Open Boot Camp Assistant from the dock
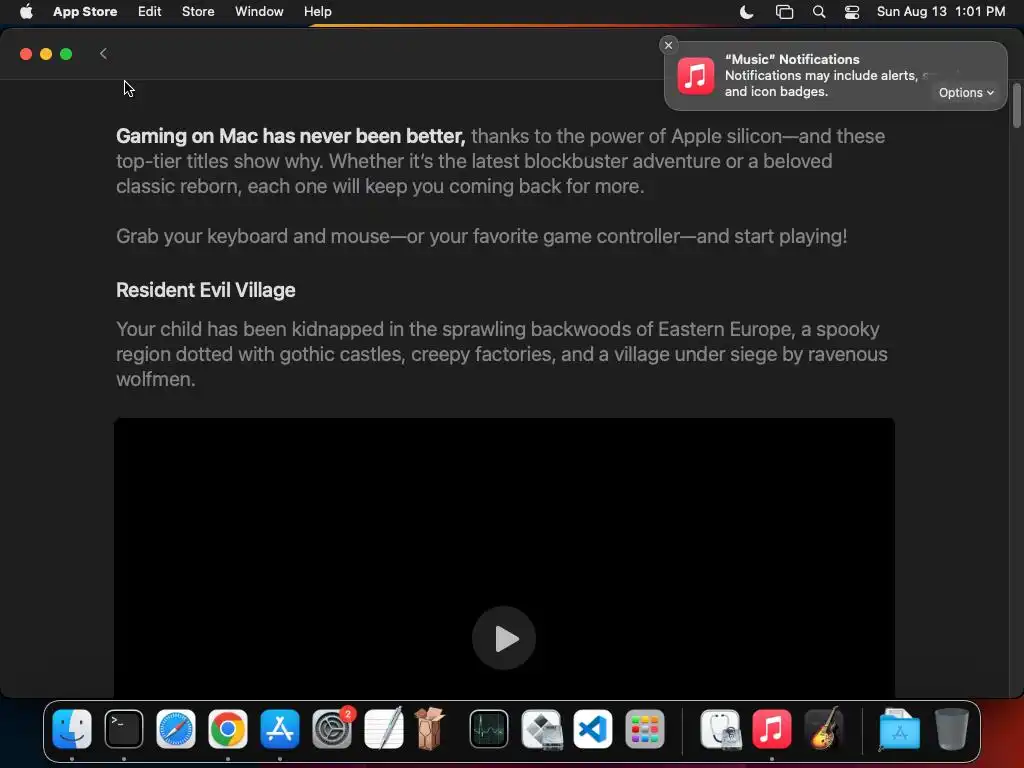This screenshot has height=768, width=1024. coord(541,729)
